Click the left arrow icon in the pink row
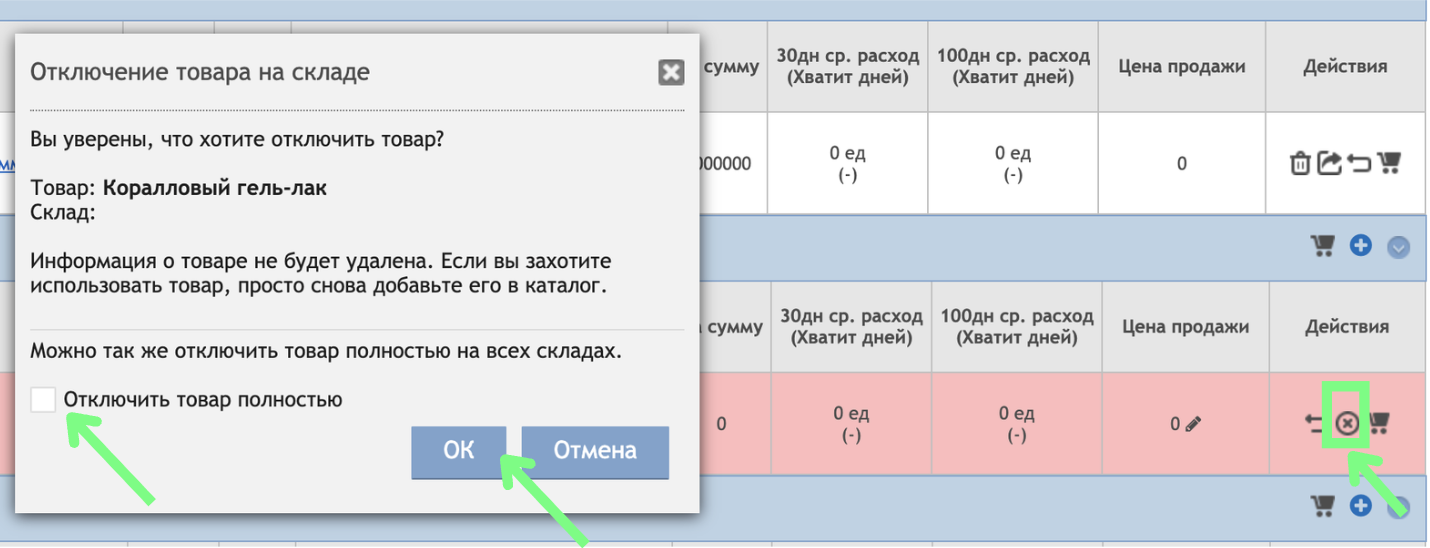The height and width of the screenshot is (548, 1430). pyautogui.click(x=1315, y=424)
